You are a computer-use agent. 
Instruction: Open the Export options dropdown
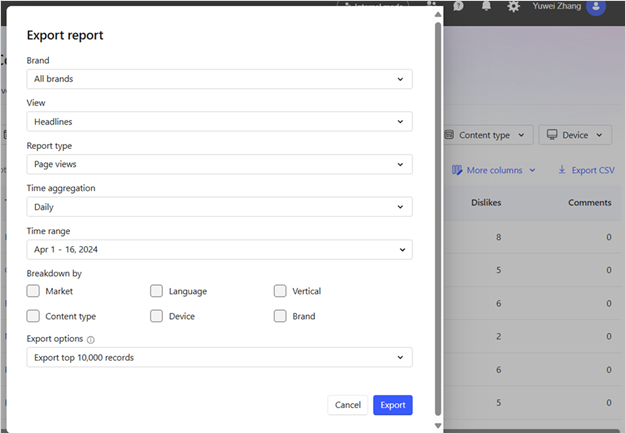pos(219,357)
